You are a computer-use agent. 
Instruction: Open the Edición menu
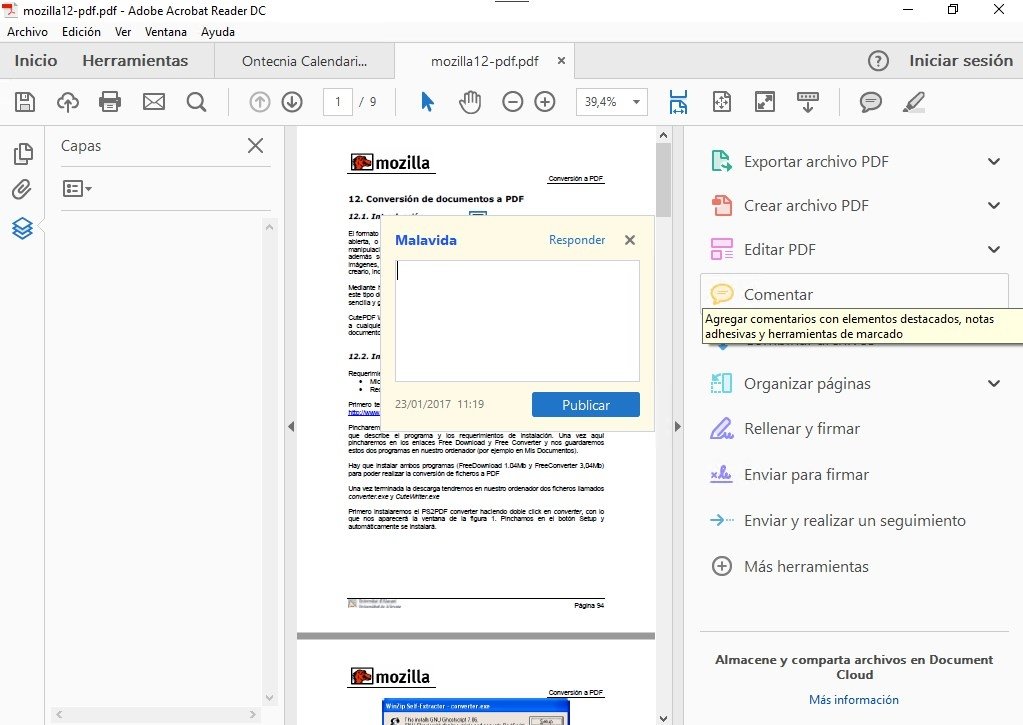pyautogui.click(x=81, y=31)
